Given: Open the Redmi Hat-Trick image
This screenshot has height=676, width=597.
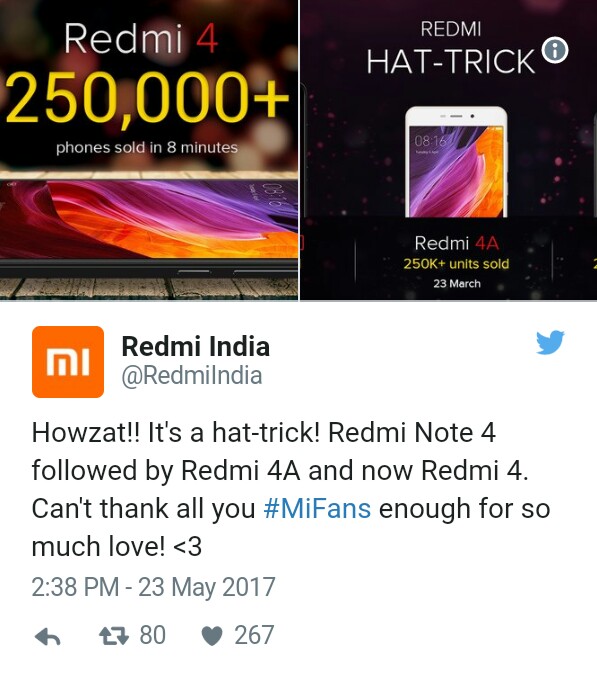Looking at the screenshot, I should click(449, 150).
